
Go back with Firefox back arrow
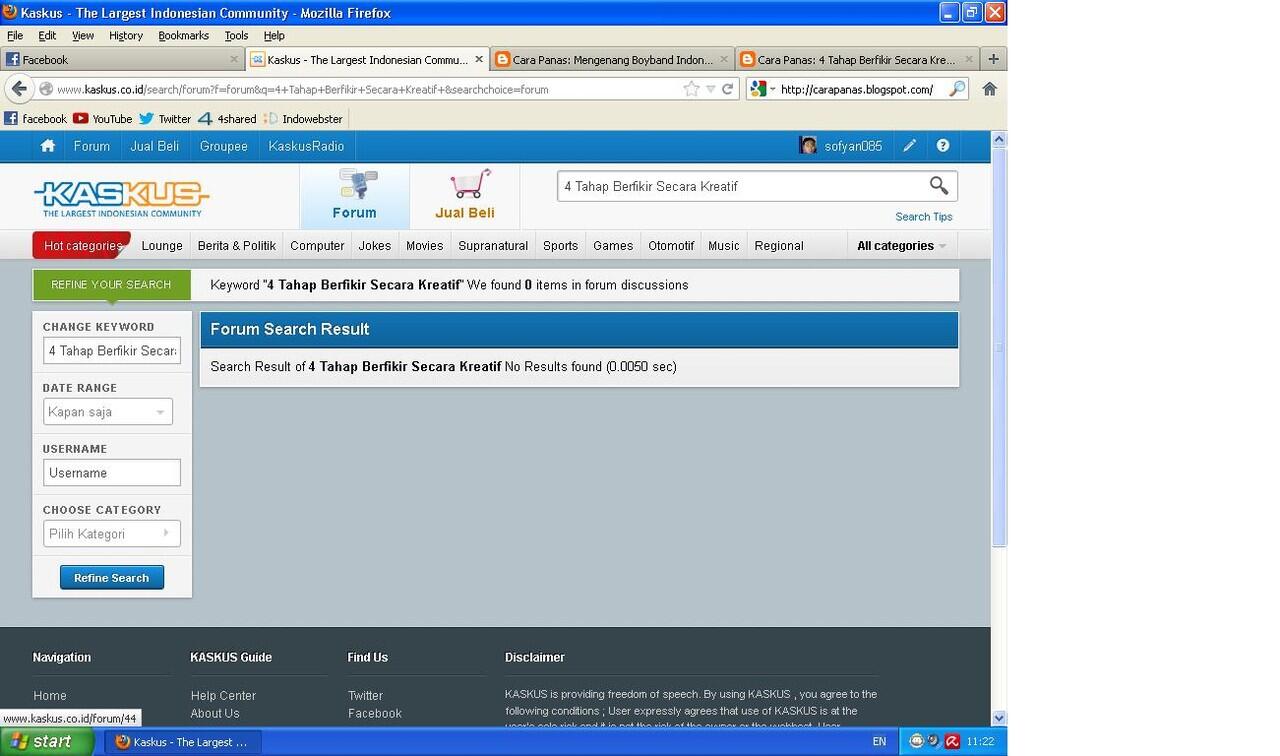(19, 89)
